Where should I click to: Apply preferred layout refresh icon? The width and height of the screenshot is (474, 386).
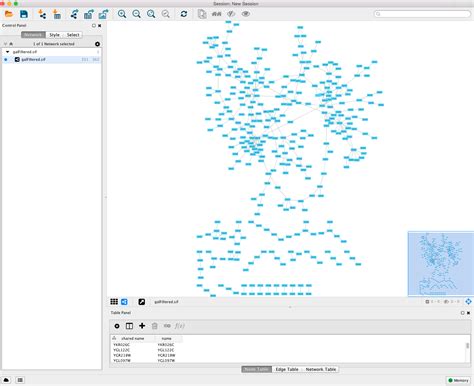(x=184, y=14)
